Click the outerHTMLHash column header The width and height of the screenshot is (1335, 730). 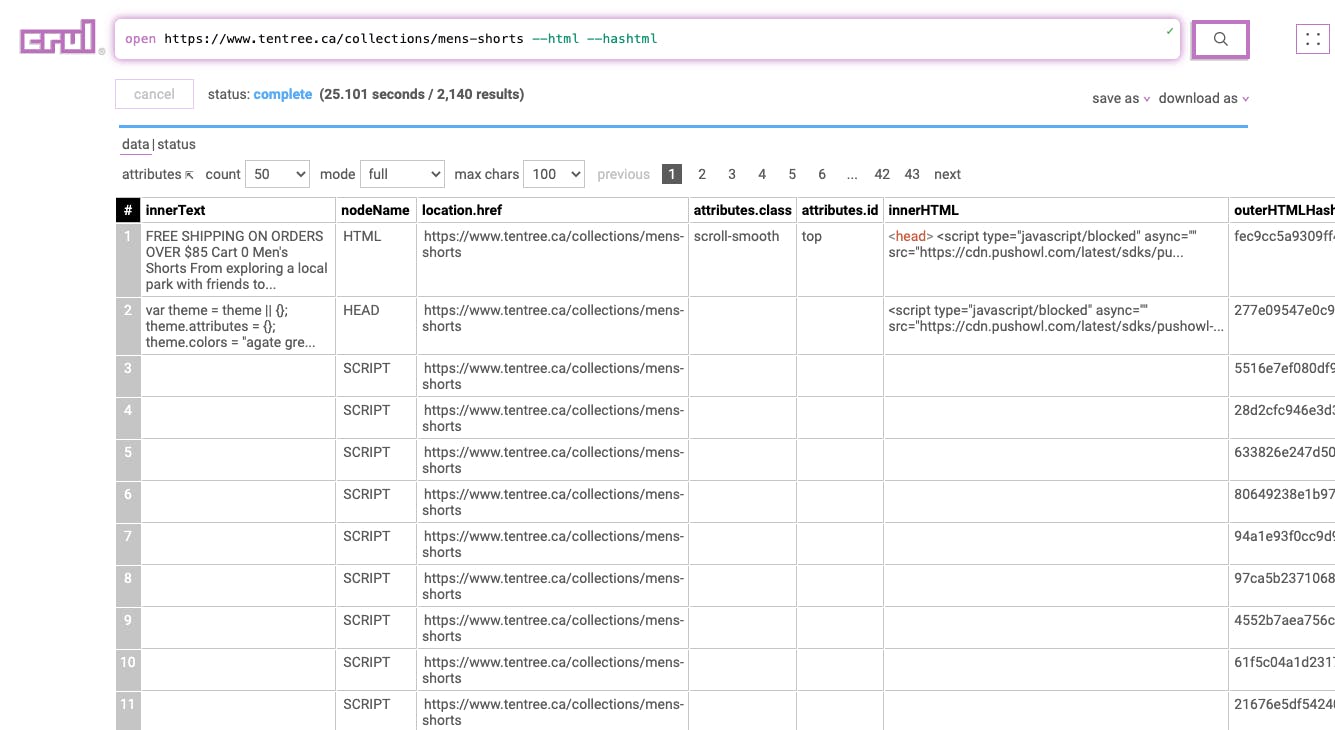coord(1283,210)
